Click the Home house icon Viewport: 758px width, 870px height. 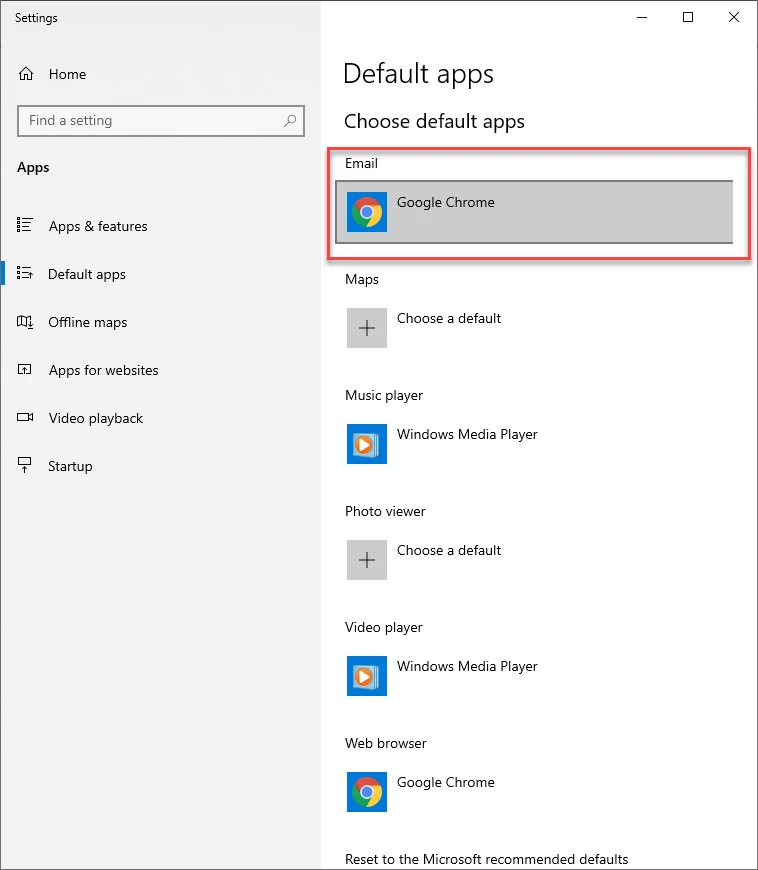(26, 74)
